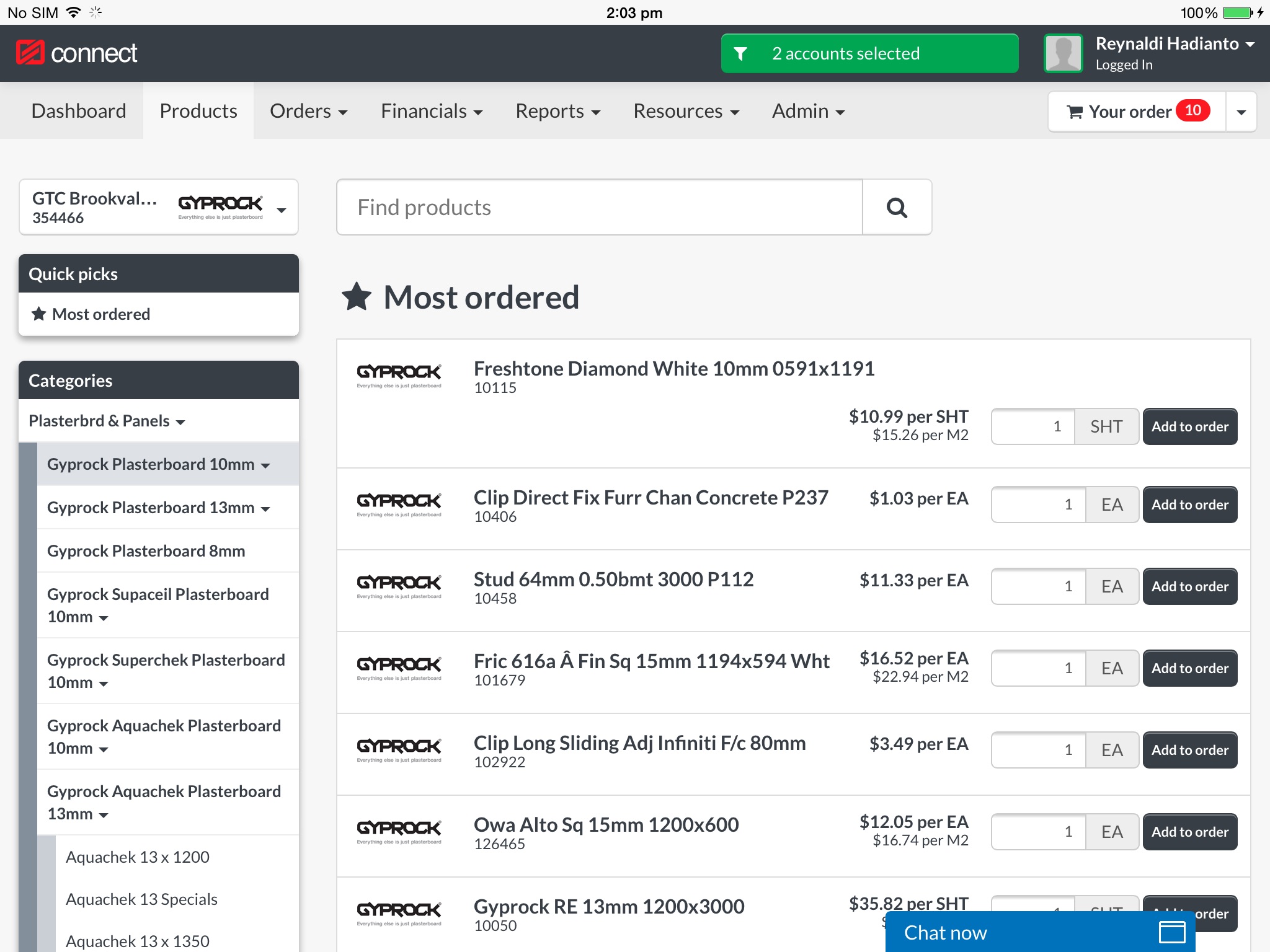Screen dimensions: 1270x952
Task: Click quantity field for Clip Direct Fix
Action: click(x=1039, y=505)
